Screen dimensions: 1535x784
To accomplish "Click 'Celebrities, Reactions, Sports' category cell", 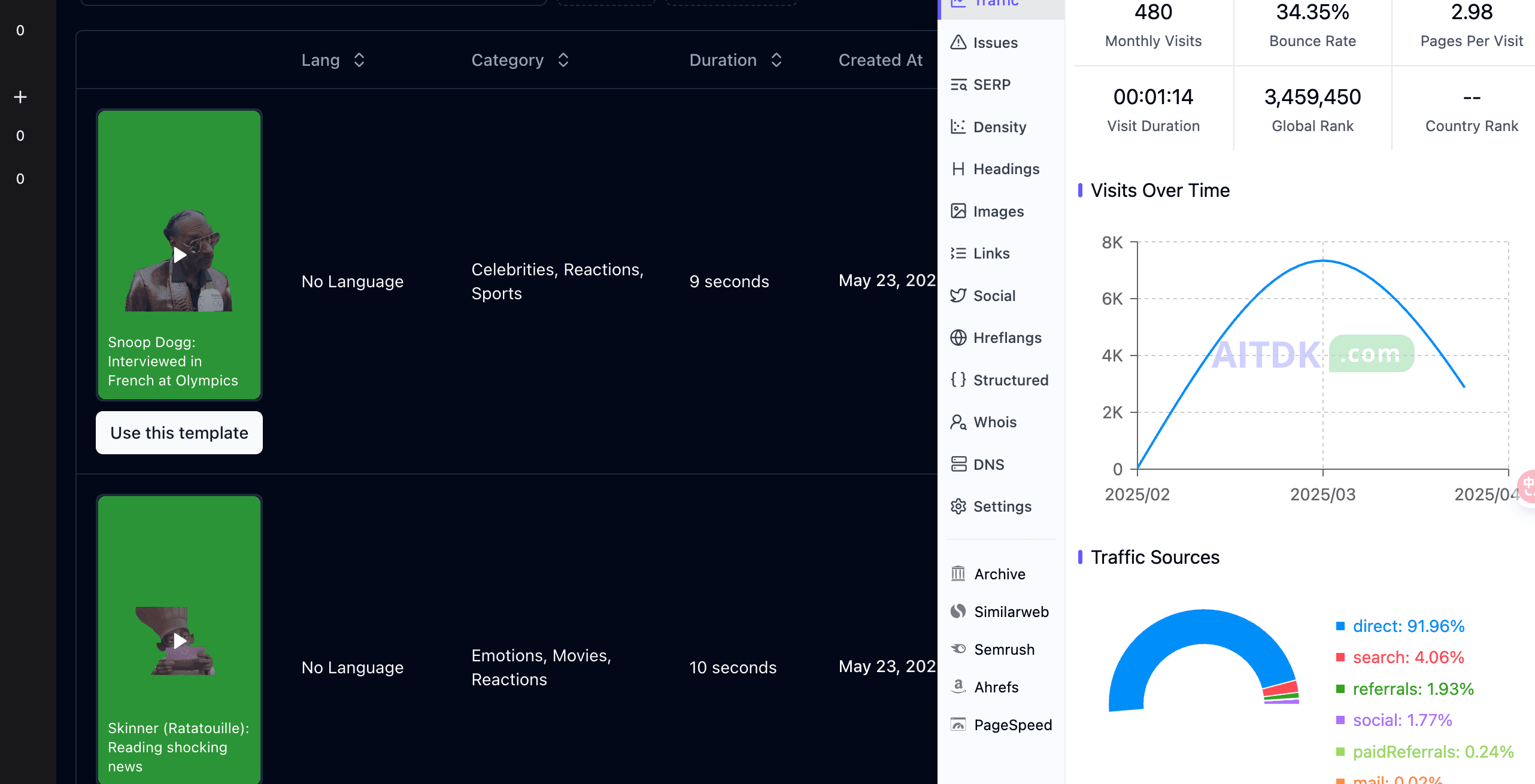I will (x=557, y=281).
